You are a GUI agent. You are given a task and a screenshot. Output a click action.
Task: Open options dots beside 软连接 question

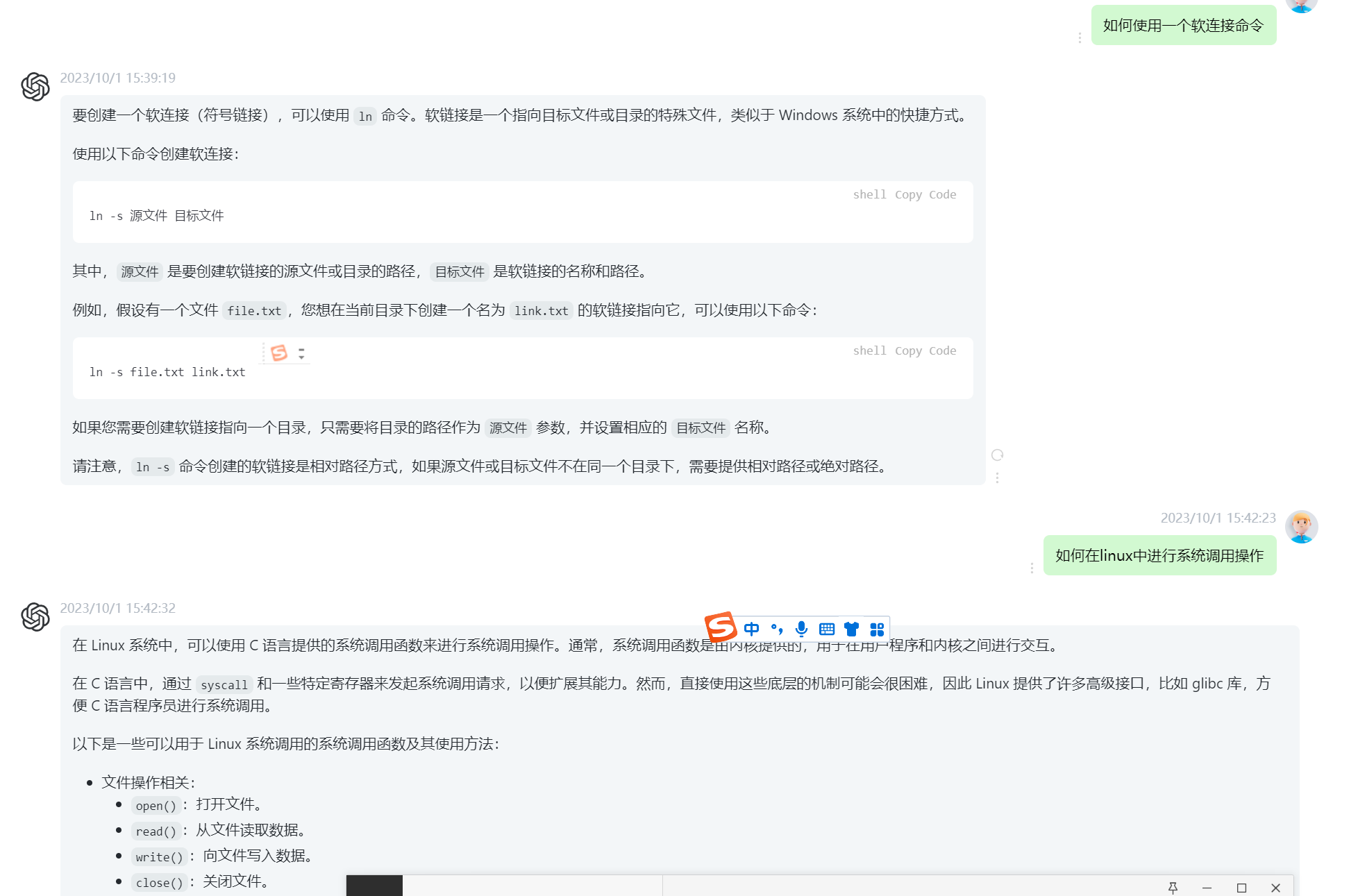click(1080, 38)
